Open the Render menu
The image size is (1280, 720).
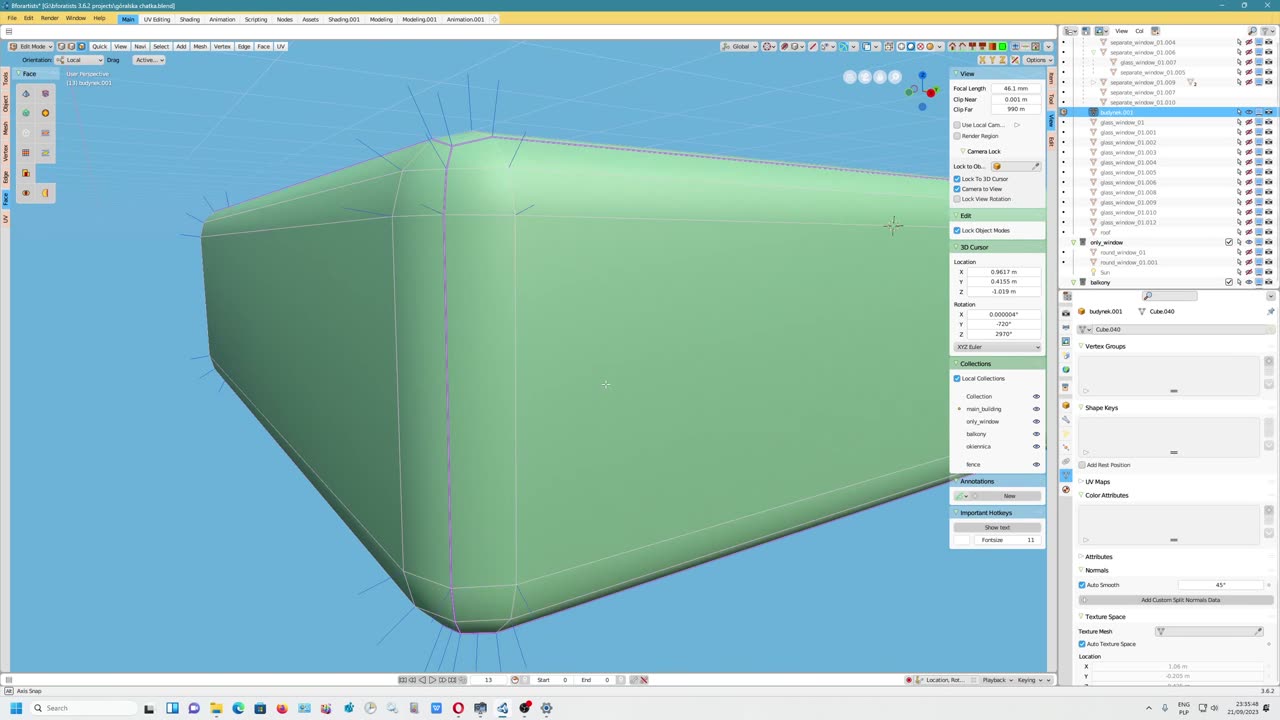pyautogui.click(x=49, y=19)
